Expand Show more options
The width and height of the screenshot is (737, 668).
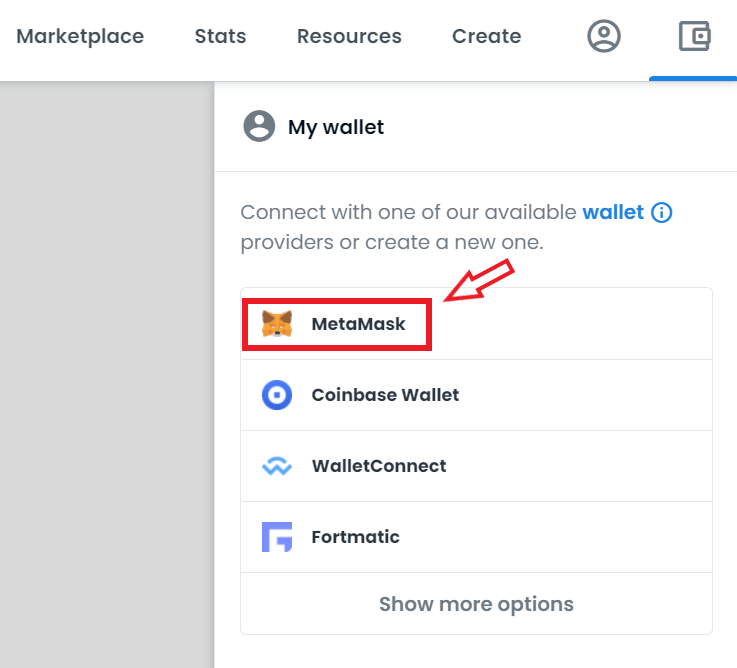(477, 604)
